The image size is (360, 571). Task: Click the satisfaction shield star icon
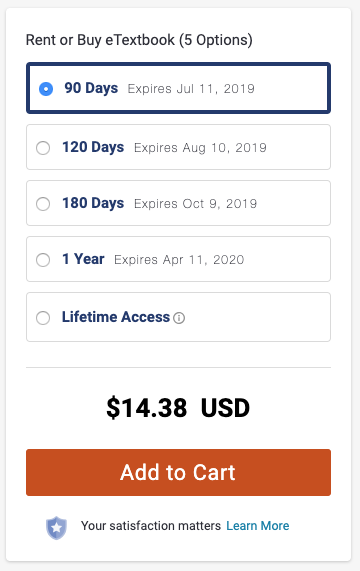56,528
